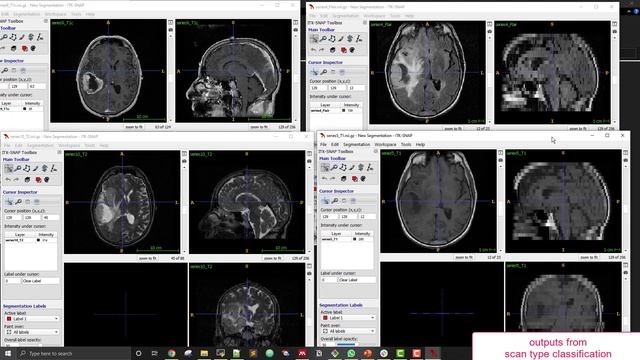Take screenshot of series5_T1 axial view
This screenshot has width=640, height=360.
(x=501, y=160)
